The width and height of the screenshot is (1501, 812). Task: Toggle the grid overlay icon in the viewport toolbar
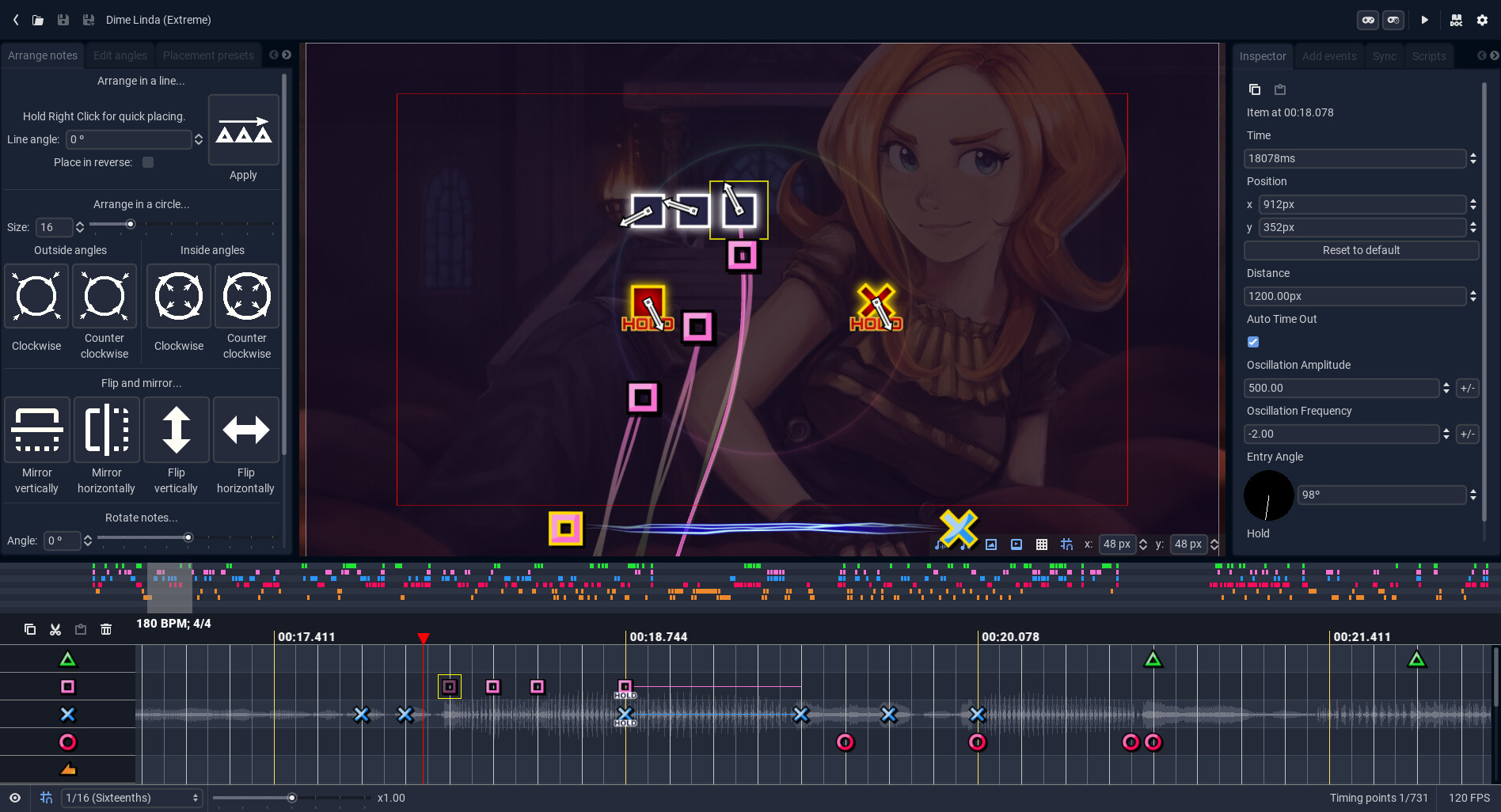coord(1042,544)
